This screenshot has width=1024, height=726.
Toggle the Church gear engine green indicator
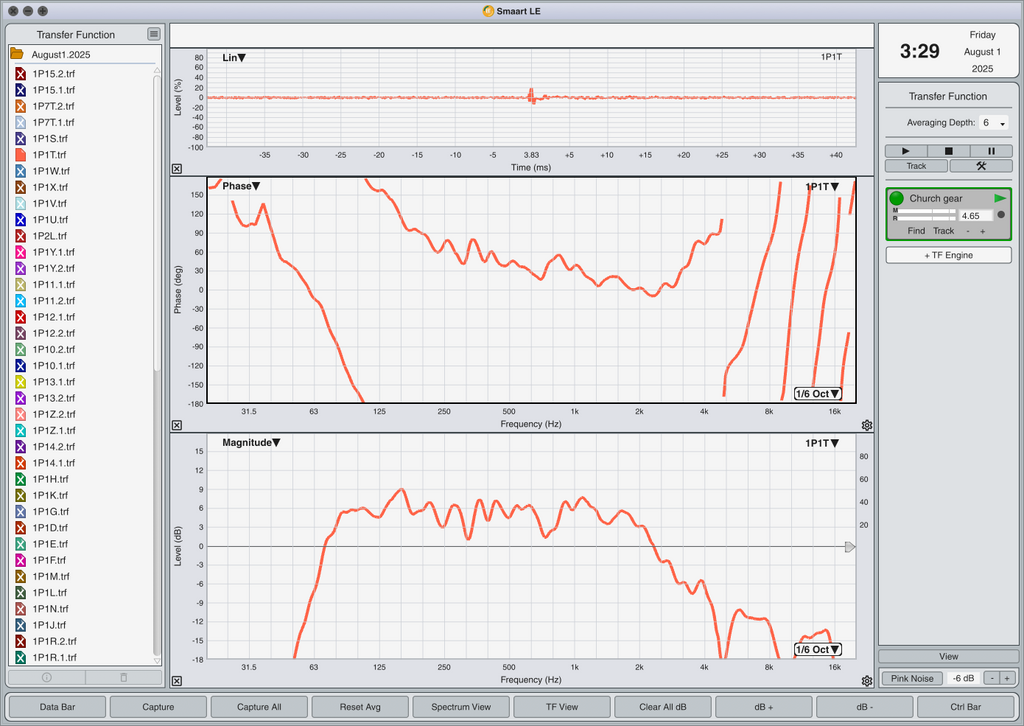(x=897, y=198)
